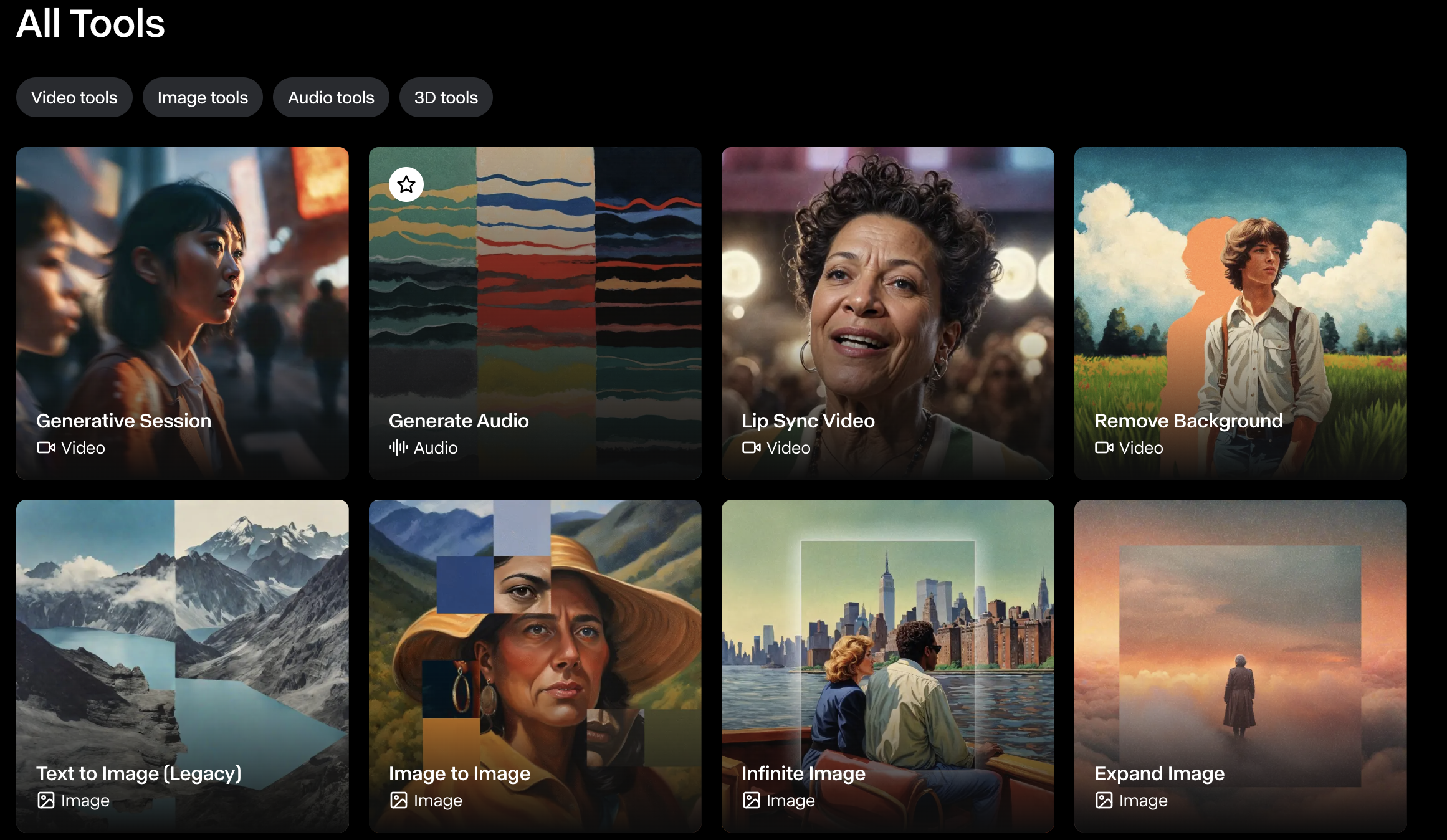Click image icon under Expand Image
Viewport: 1447px width, 840px height.
1104,800
